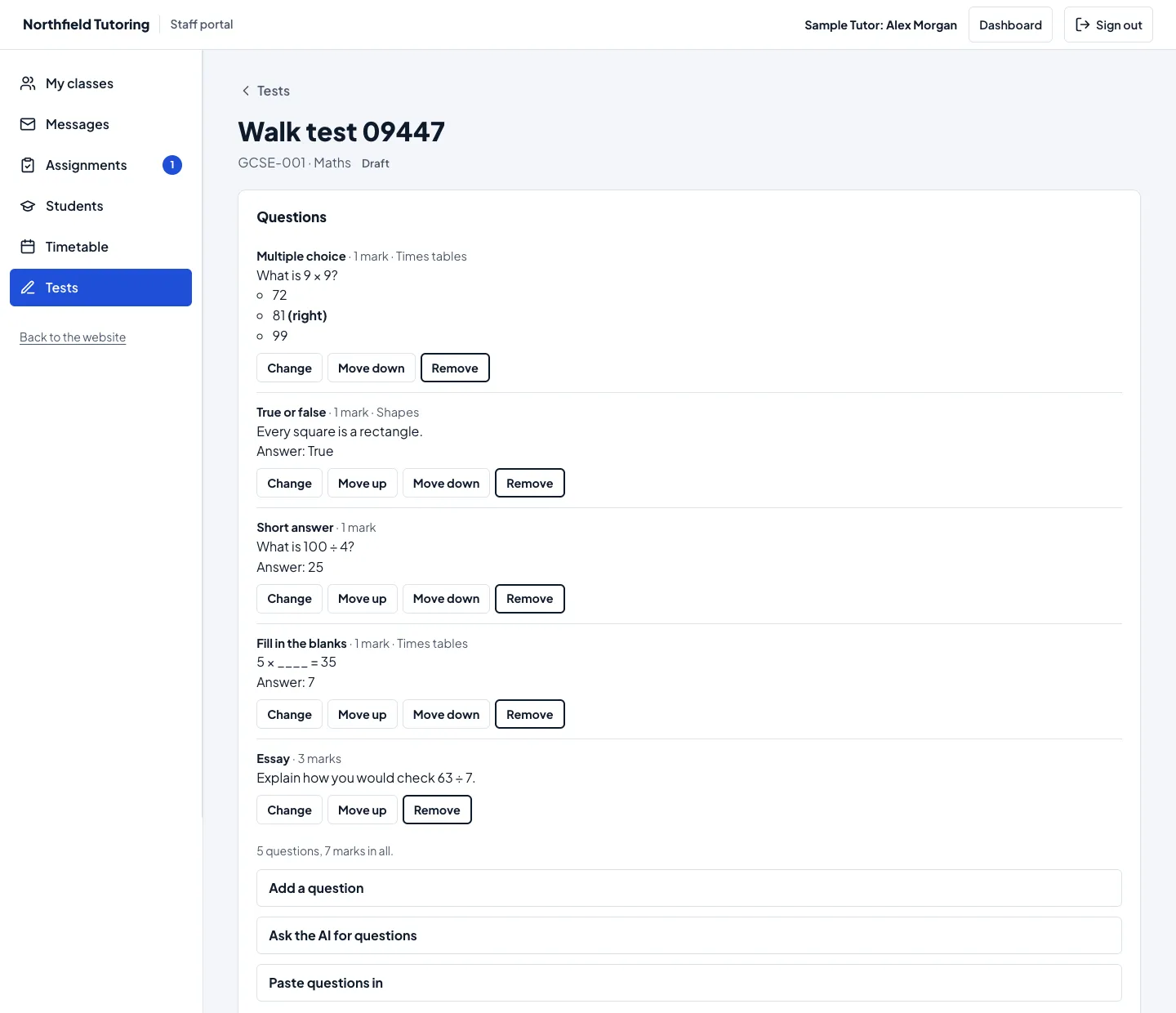
Task: Remove the Short answer question
Action: click(x=530, y=599)
